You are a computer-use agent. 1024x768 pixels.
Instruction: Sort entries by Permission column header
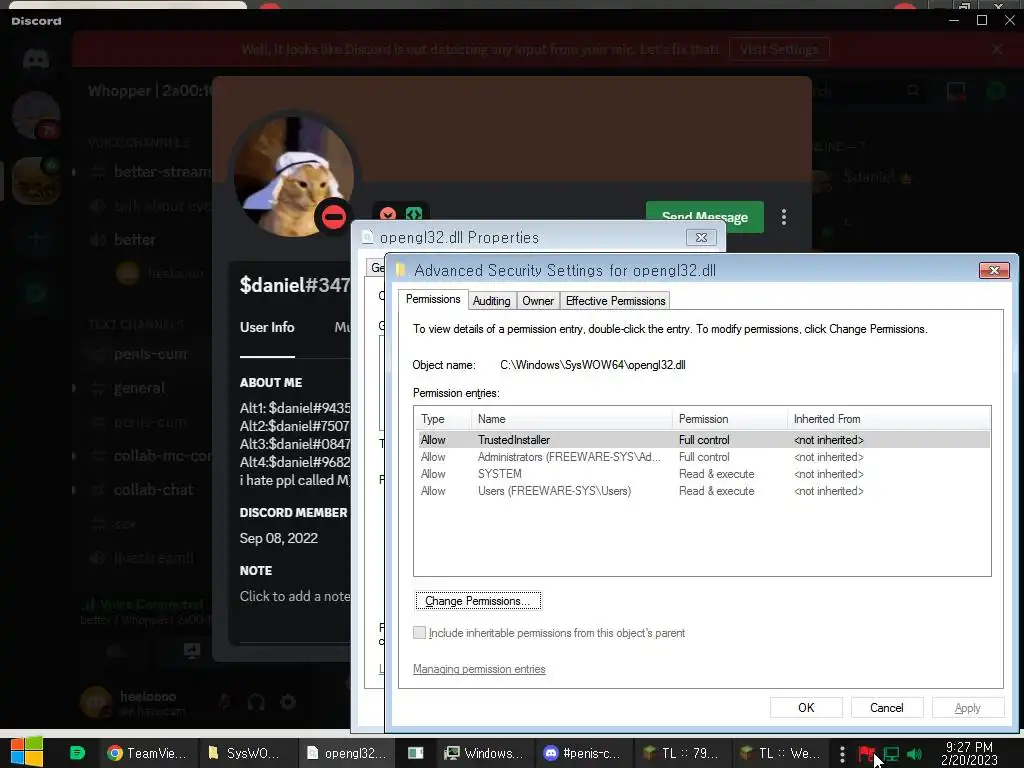[729, 419]
